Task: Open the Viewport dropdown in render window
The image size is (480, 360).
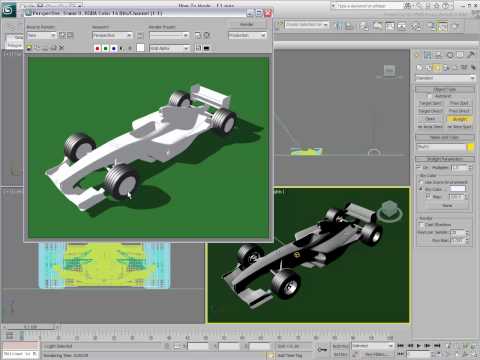Action: click(112, 35)
